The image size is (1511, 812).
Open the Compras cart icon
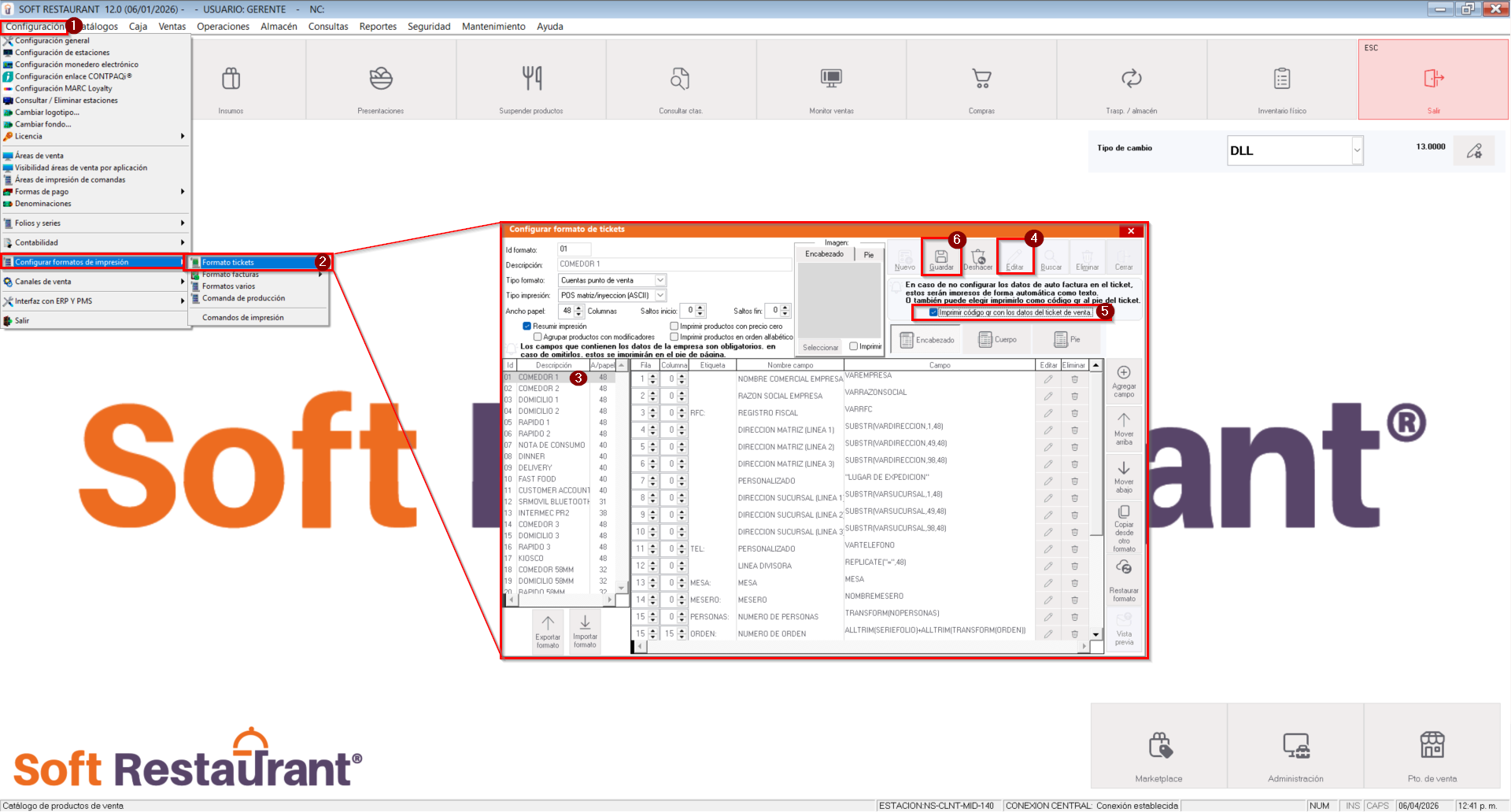[x=981, y=79]
